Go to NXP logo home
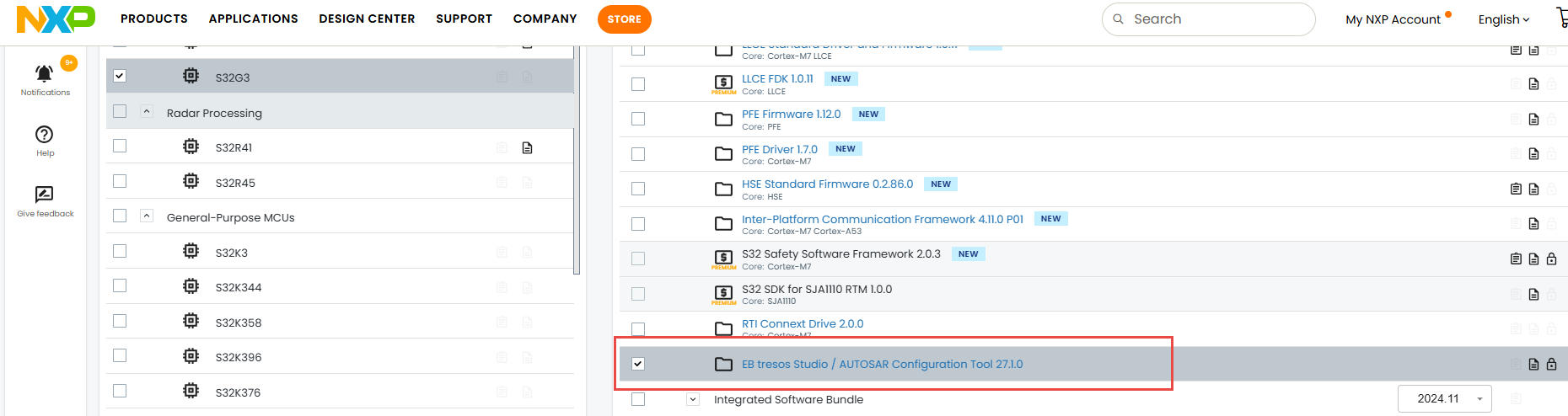This screenshot has width=1568, height=416. [x=56, y=19]
